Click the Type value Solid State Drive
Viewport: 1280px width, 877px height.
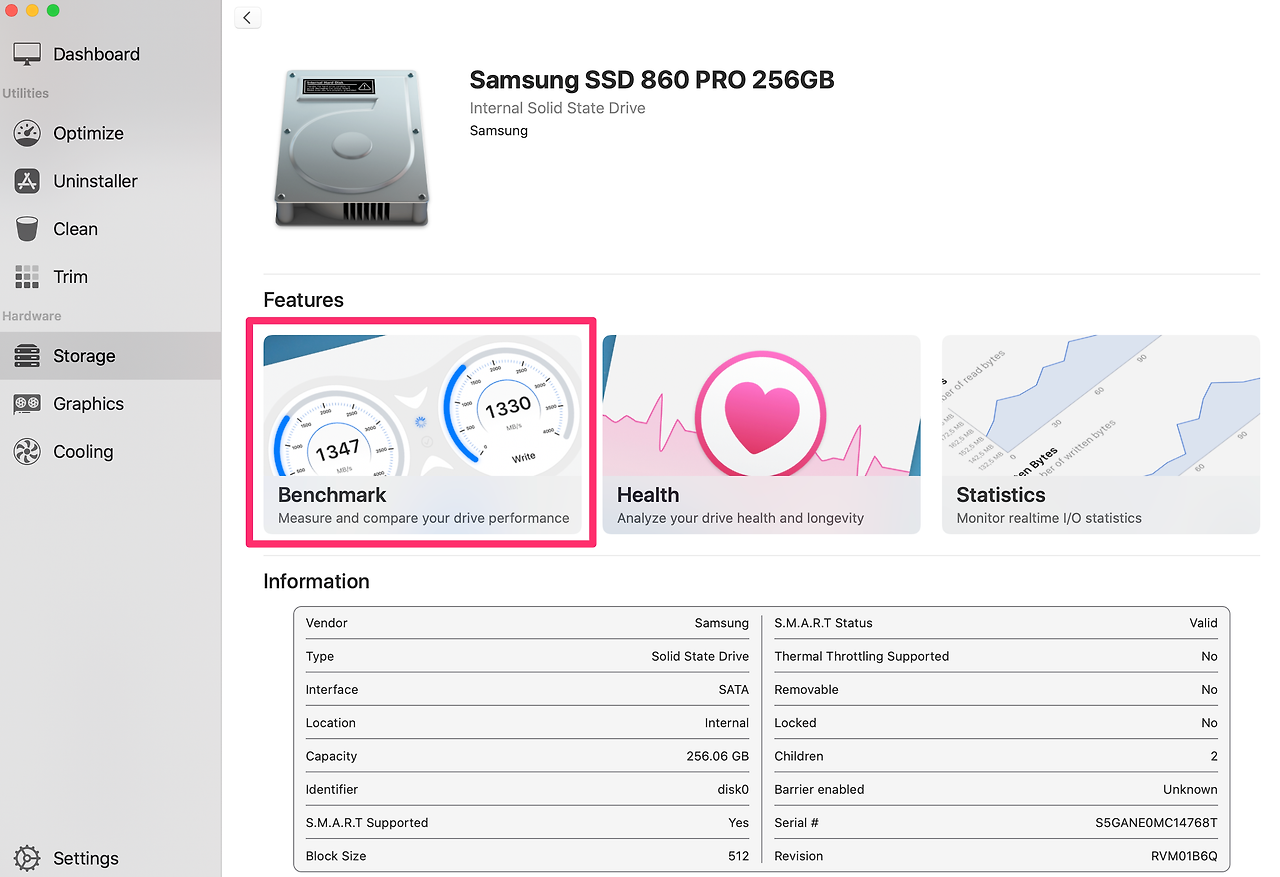700,656
